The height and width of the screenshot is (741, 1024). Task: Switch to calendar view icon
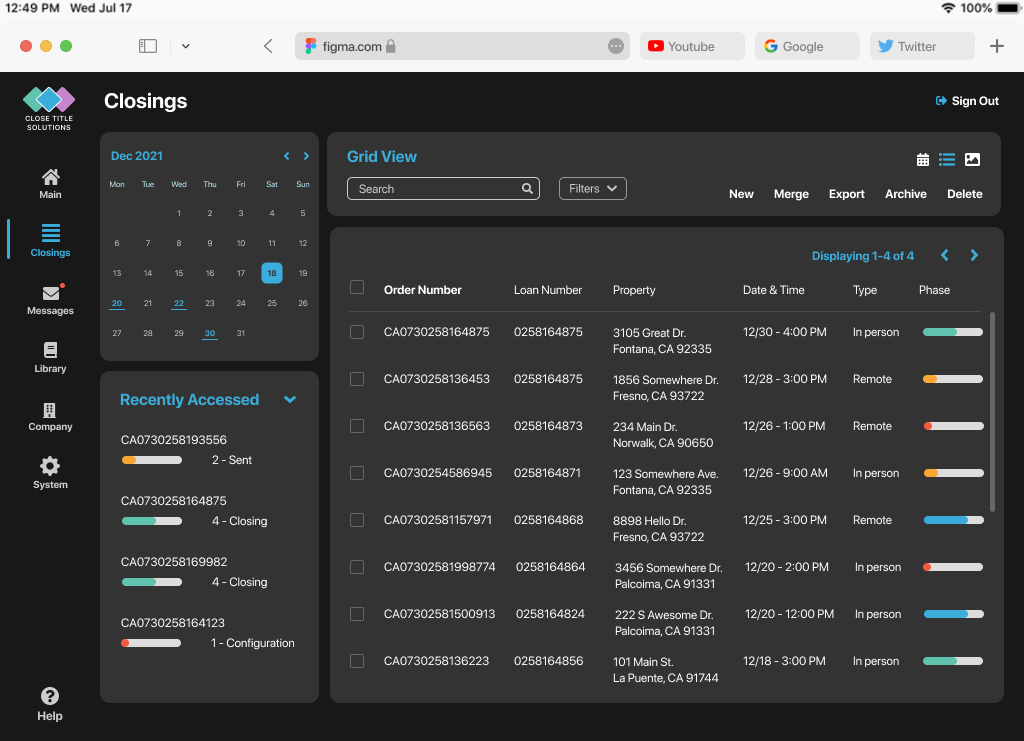click(923, 160)
